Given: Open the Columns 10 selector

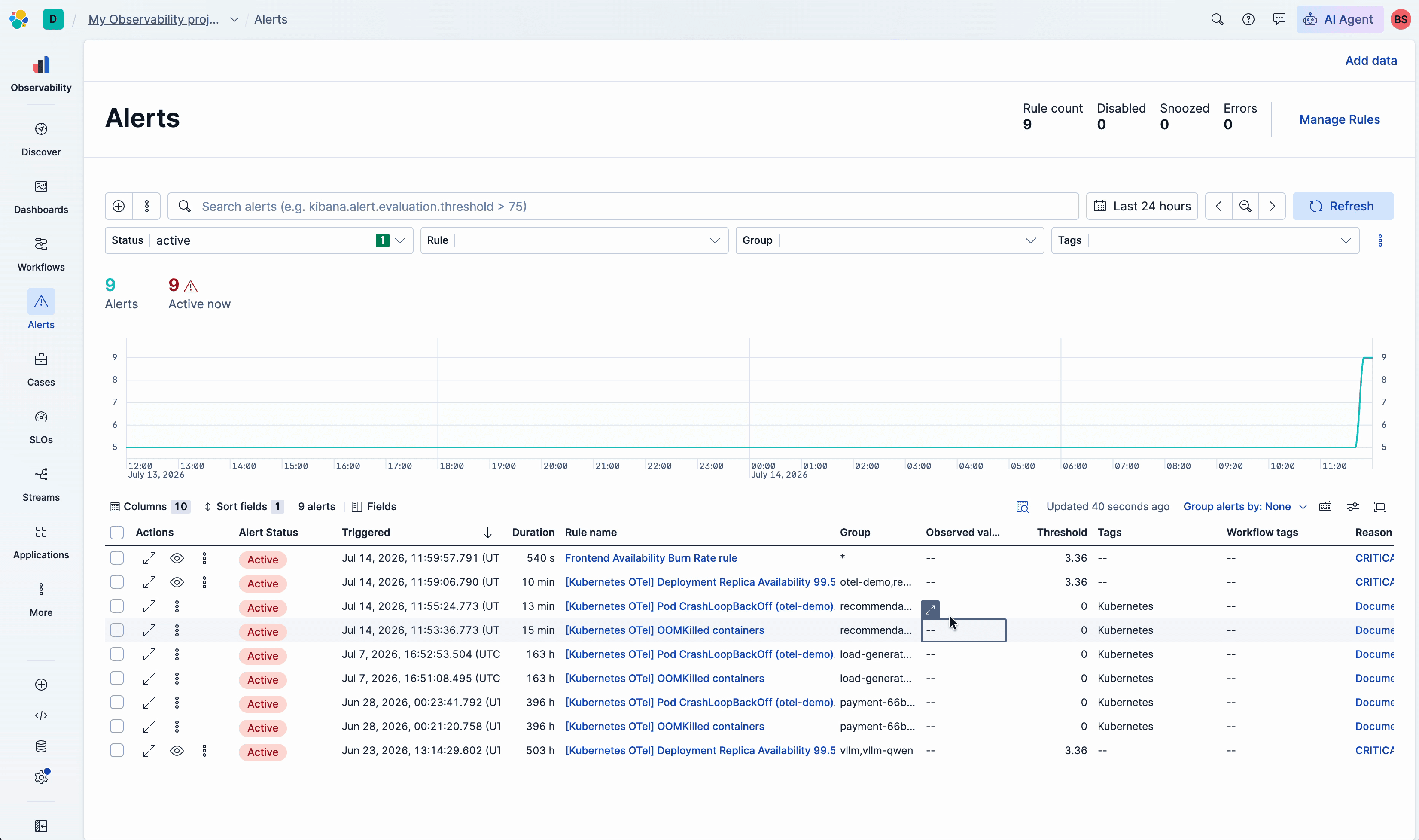Looking at the screenshot, I should [x=149, y=507].
